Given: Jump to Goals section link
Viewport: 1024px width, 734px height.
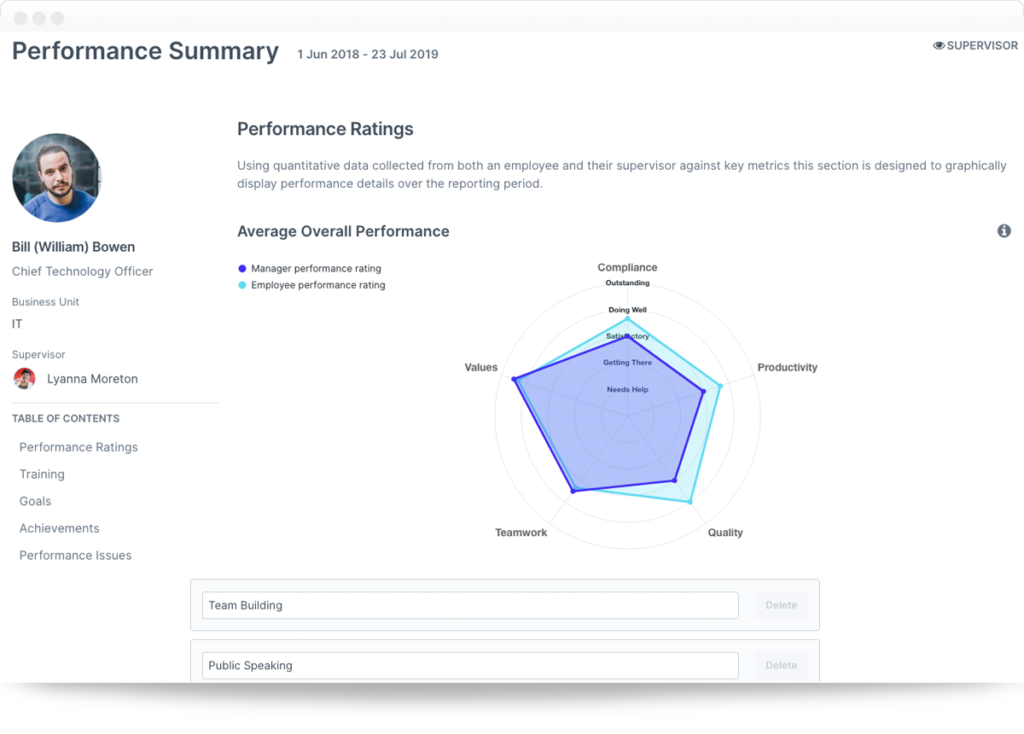Looking at the screenshot, I should point(35,501).
